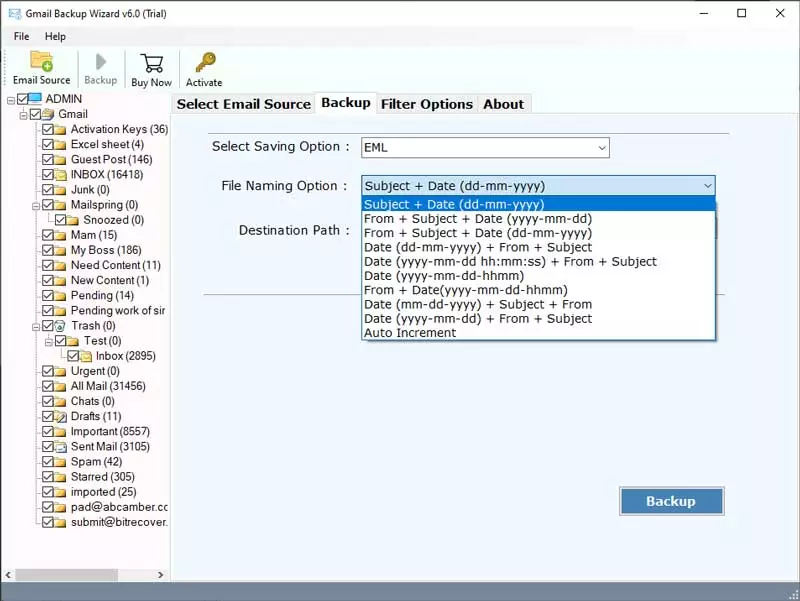Switch to Select Email Source tab
The height and width of the screenshot is (601, 800).
point(243,104)
